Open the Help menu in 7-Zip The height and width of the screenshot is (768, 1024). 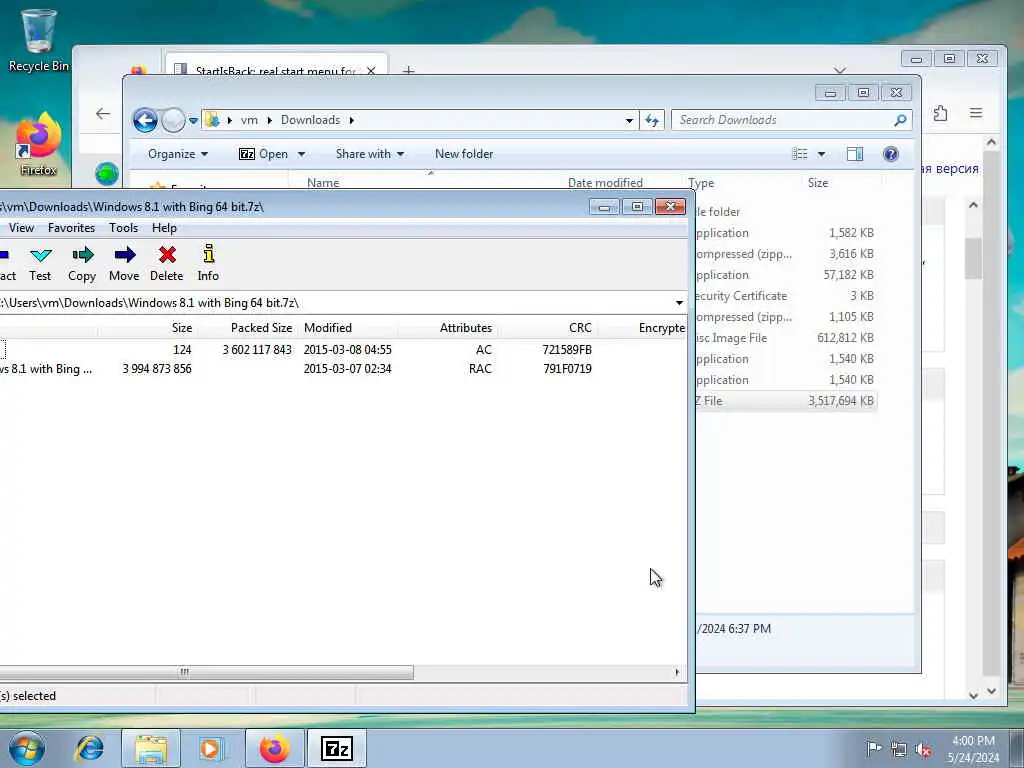(164, 228)
